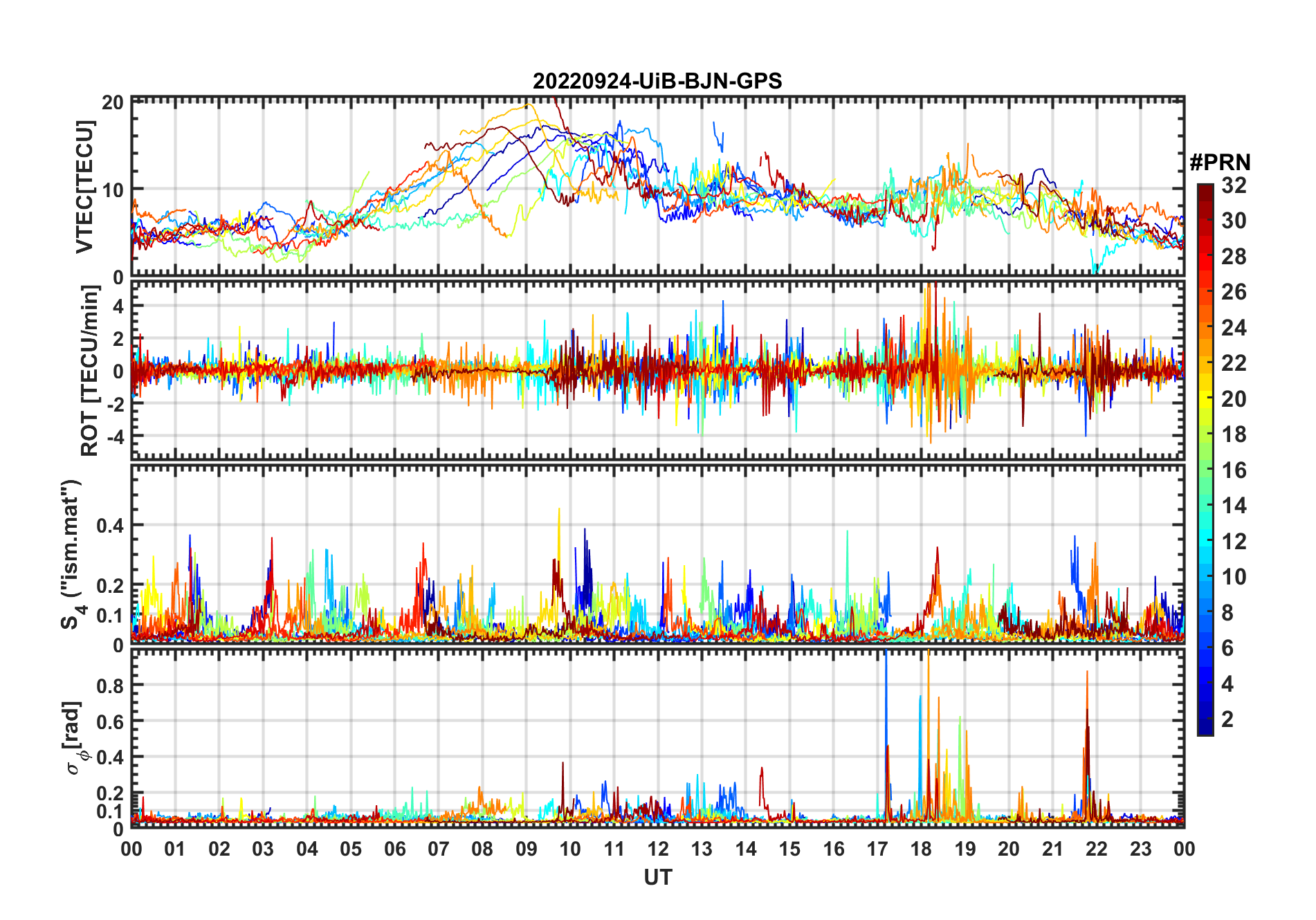Click the ROT [TECU/min] axis label
Image resolution: width=1316 pixels, height=920 pixels.
coord(90,371)
